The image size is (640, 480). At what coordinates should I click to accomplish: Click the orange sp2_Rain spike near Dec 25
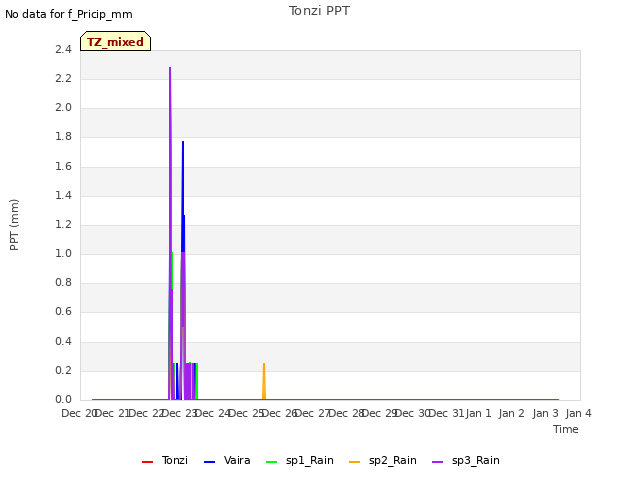(264, 380)
